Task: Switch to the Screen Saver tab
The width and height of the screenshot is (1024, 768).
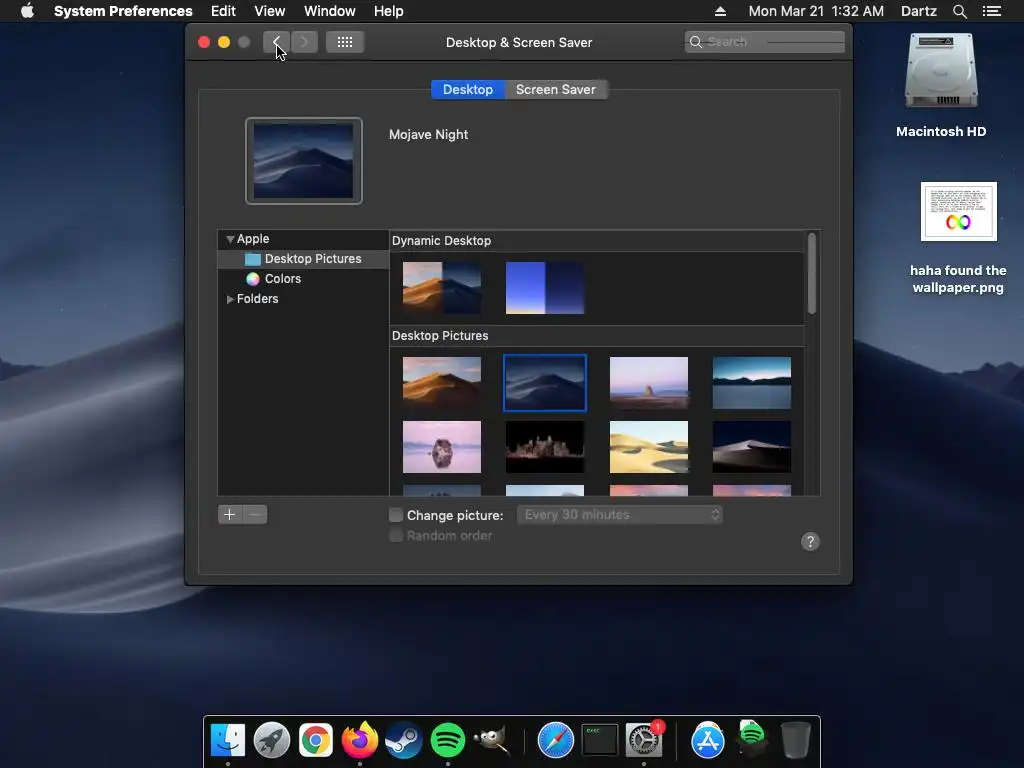Action: (x=555, y=89)
